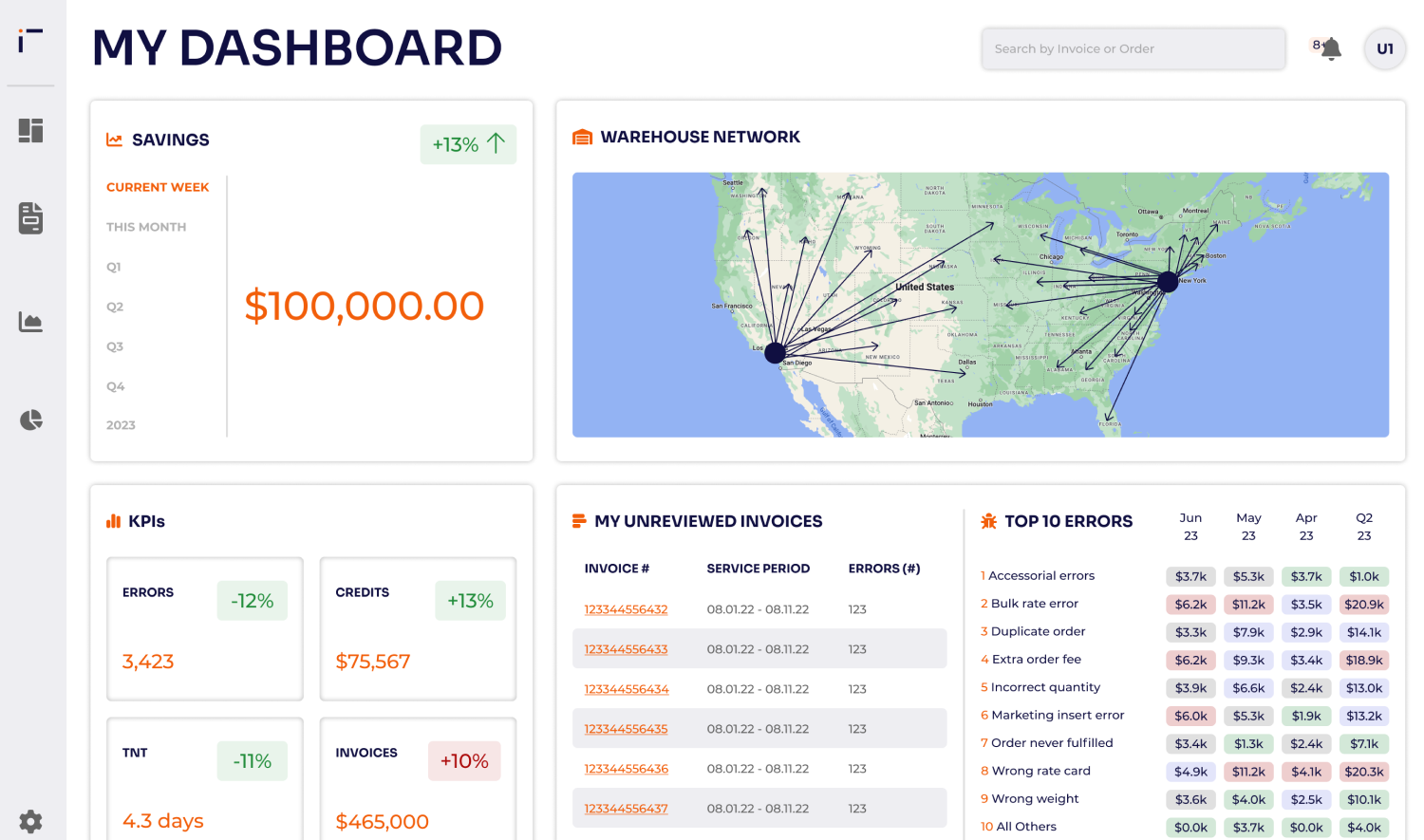The height and width of the screenshot is (840, 1424).
Task: Click the Los Angeles warehouse node on map
Action: pos(776,353)
